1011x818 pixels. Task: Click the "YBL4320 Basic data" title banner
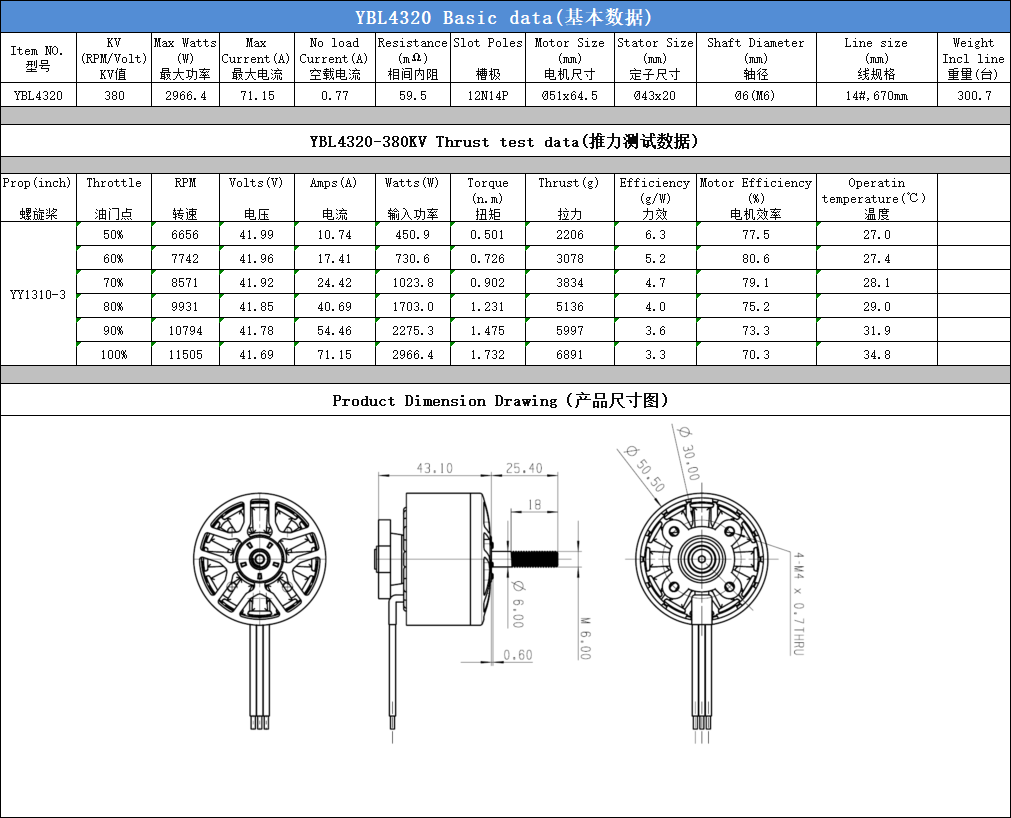pos(506,17)
